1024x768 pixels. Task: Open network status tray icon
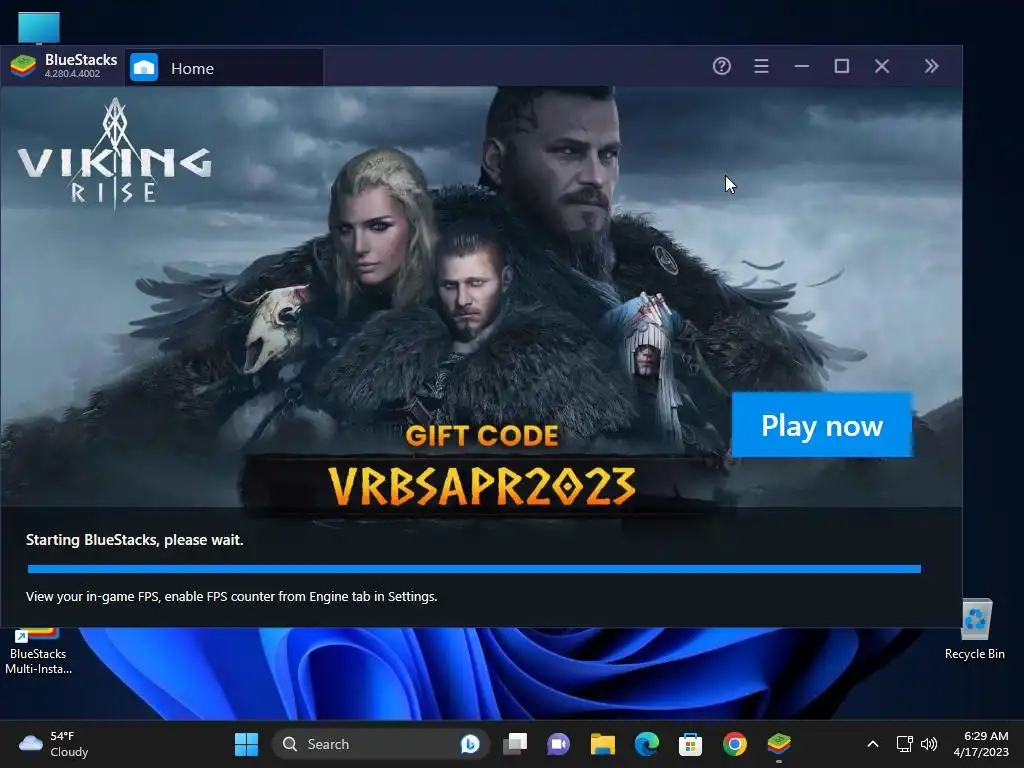pyautogui.click(x=904, y=744)
